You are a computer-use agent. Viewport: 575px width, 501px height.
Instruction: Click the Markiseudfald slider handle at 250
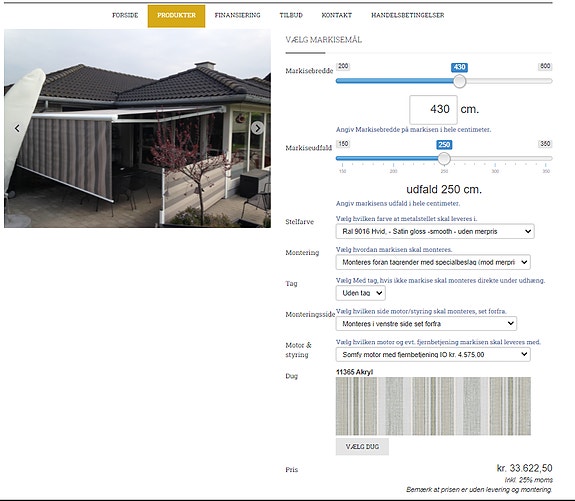pos(444,158)
